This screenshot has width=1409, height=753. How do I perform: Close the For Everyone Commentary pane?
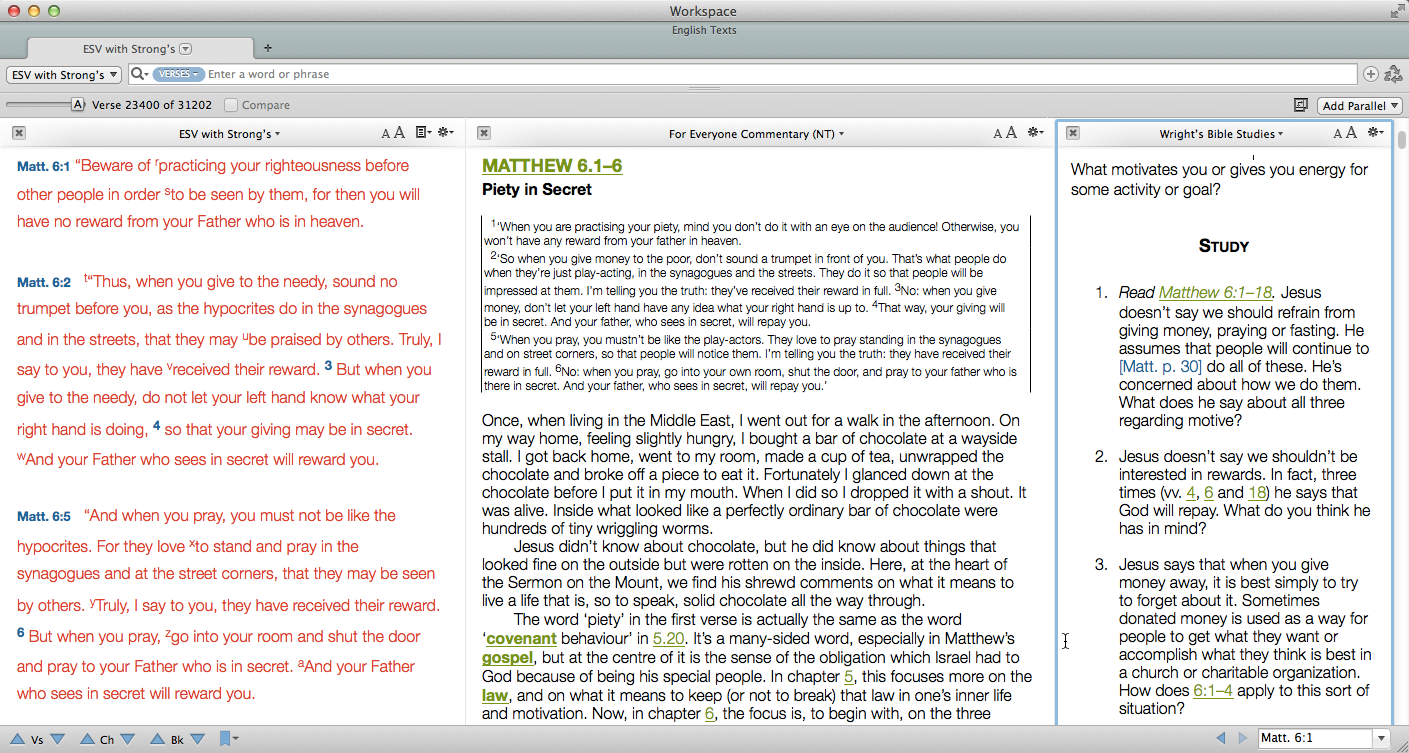pos(484,133)
